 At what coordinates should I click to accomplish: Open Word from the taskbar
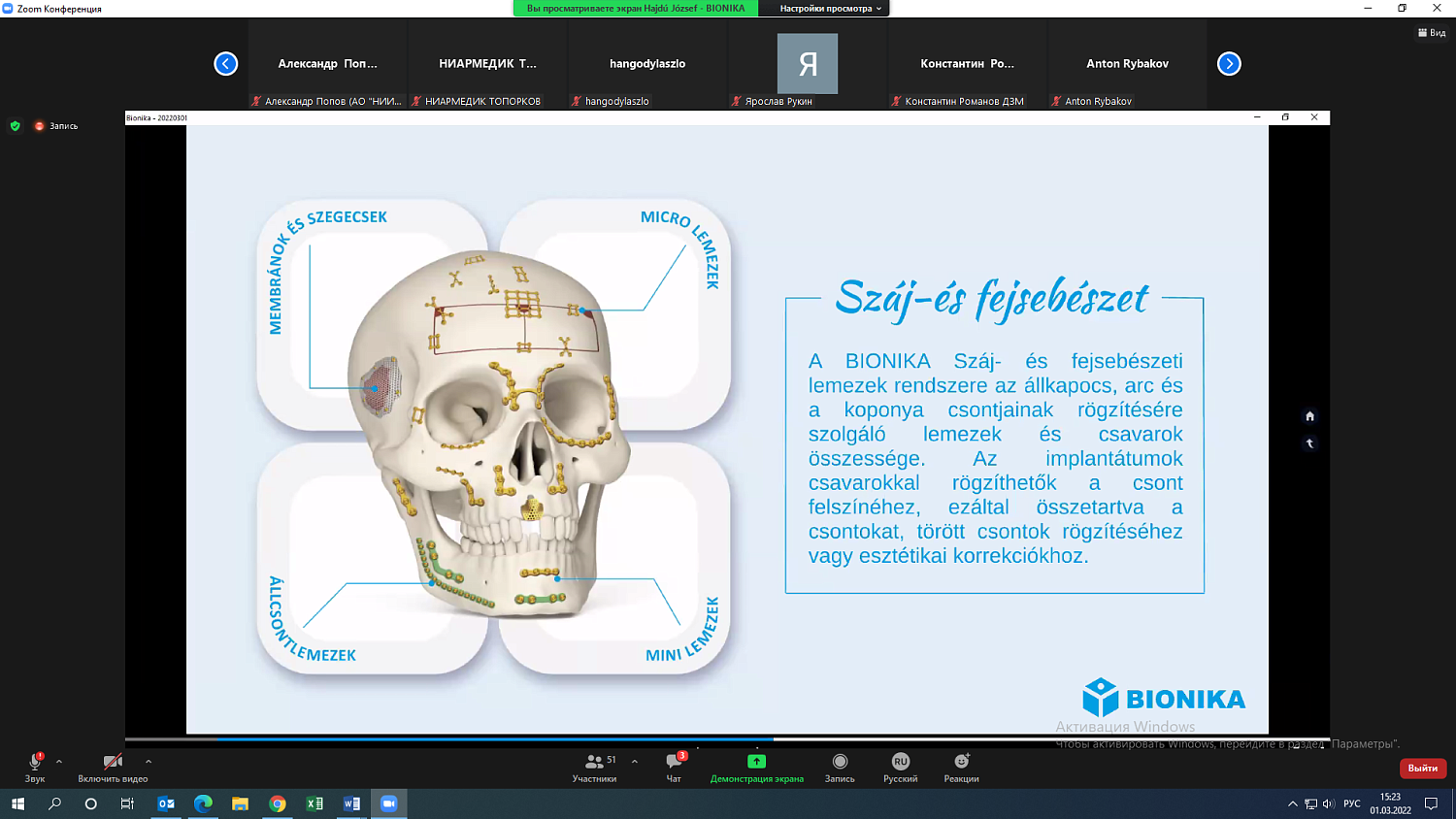(x=351, y=803)
